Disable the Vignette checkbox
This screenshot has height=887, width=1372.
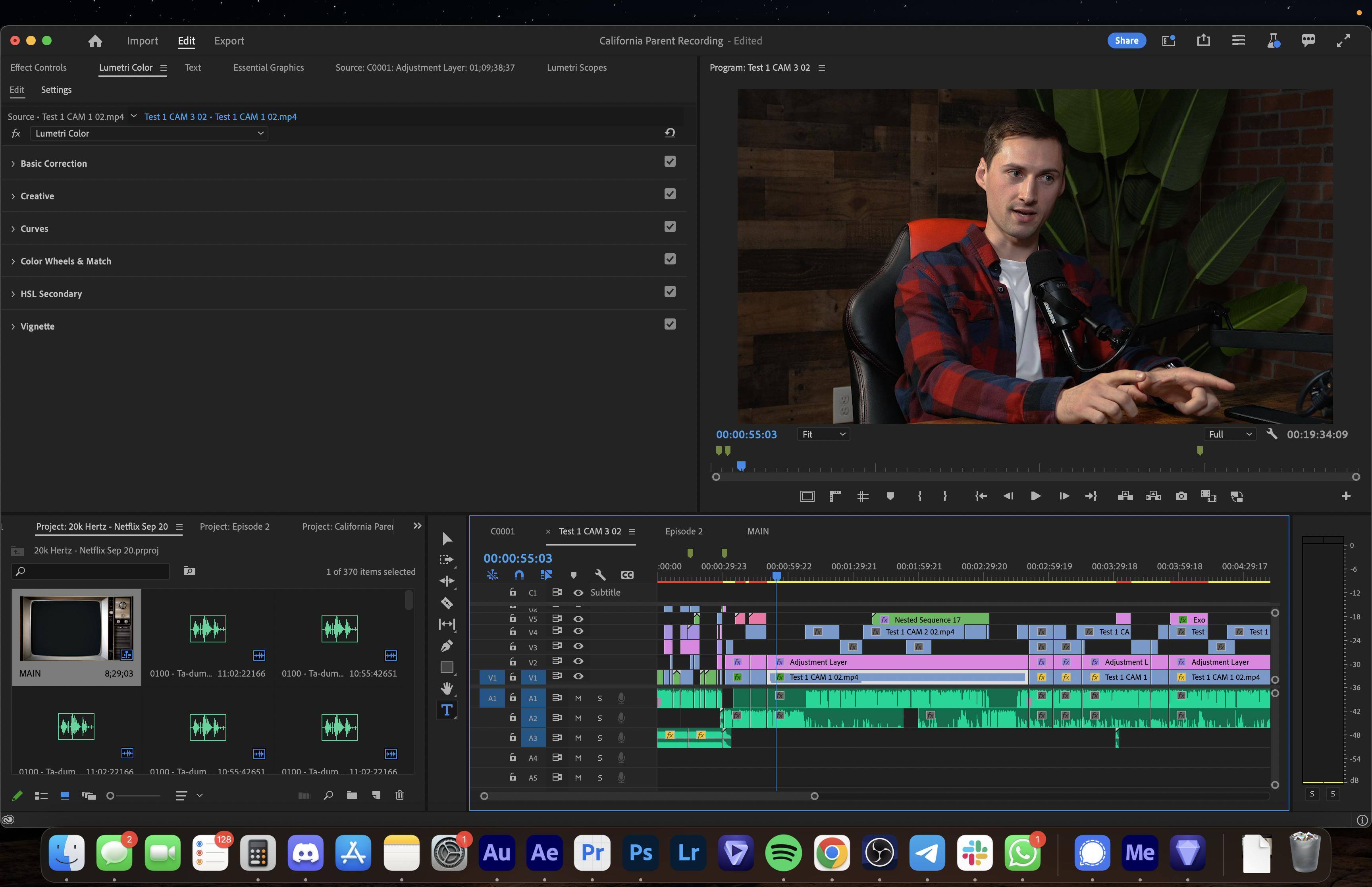click(x=670, y=324)
